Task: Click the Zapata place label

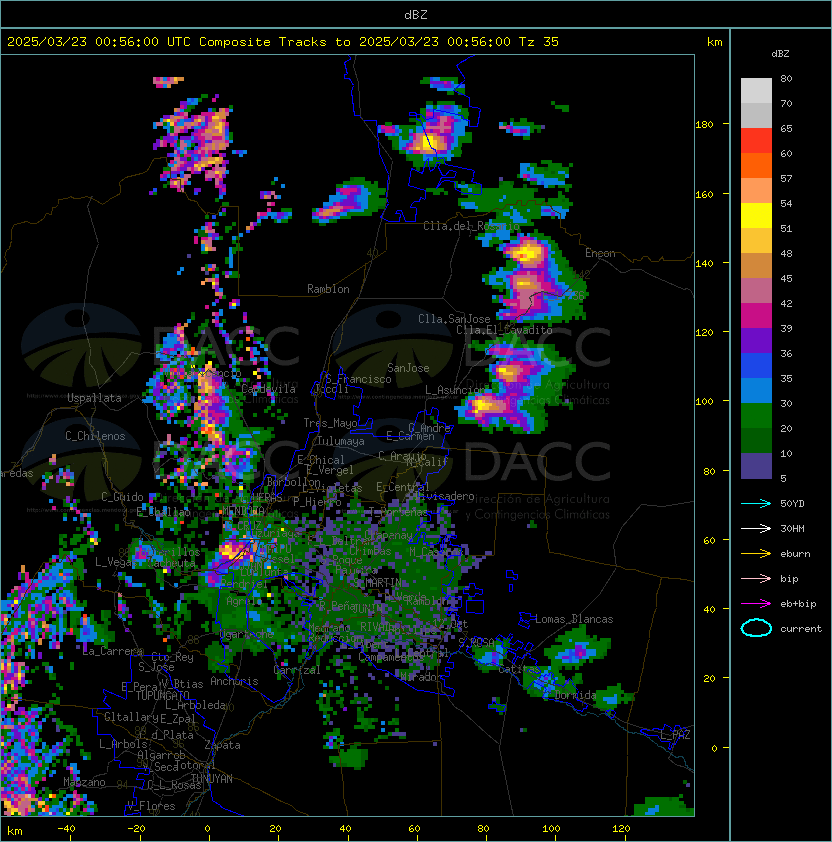Action: (x=222, y=745)
